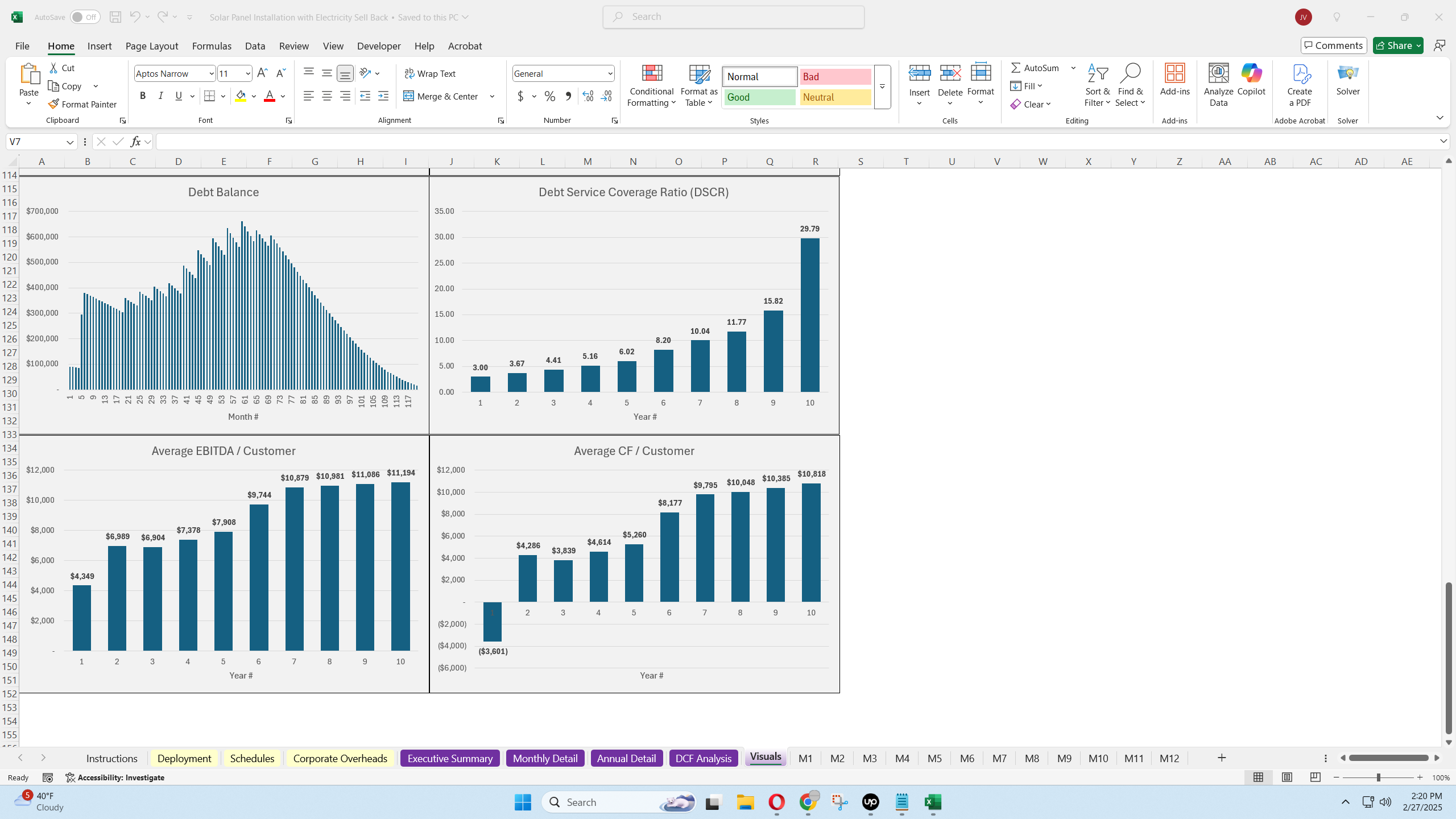Viewport: 1456px width, 819px height.
Task: Click the Paste clipboard icon
Action: [x=29, y=74]
